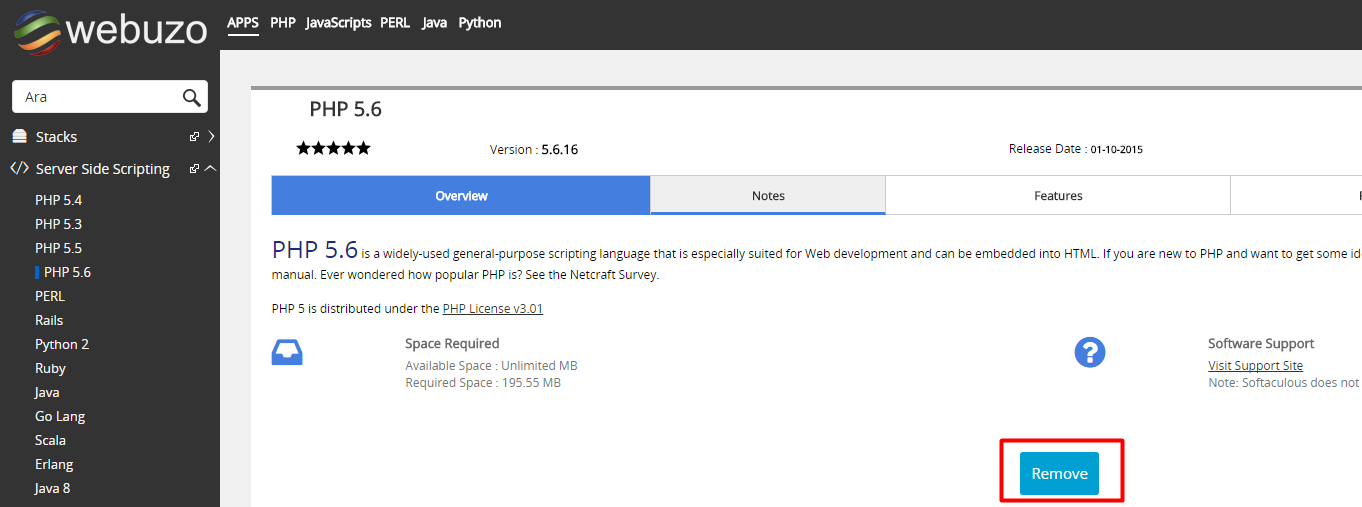Screen dimensions: 1362x507
Task: Select Python 2 in sidebar
Action: click(x=62, y=344)
